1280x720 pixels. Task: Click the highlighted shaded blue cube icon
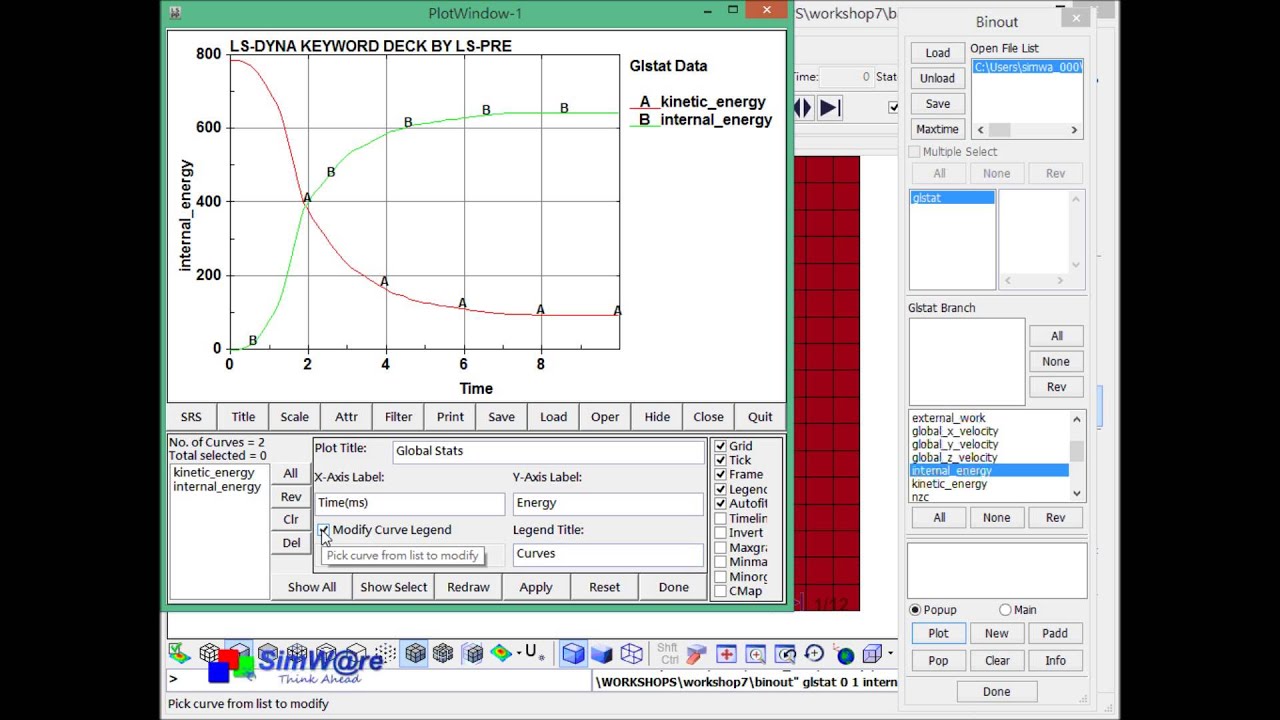[x=573, y=654]
